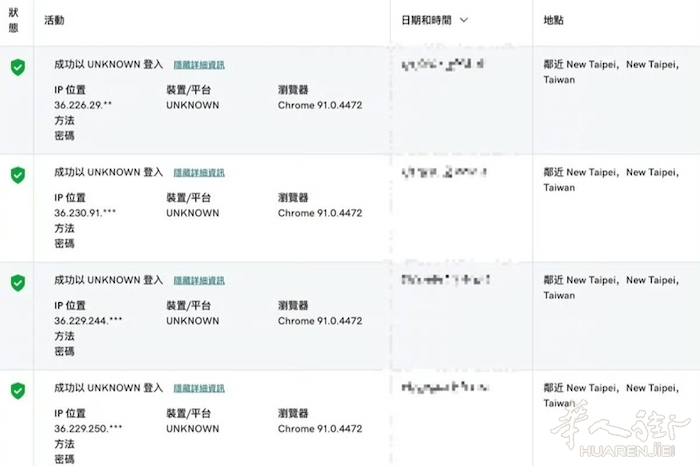Viewport: 700px width, 466px height.
Task: Click the 華人街 watermark logo
Action: pyautogui.click(x=621, y=430)
